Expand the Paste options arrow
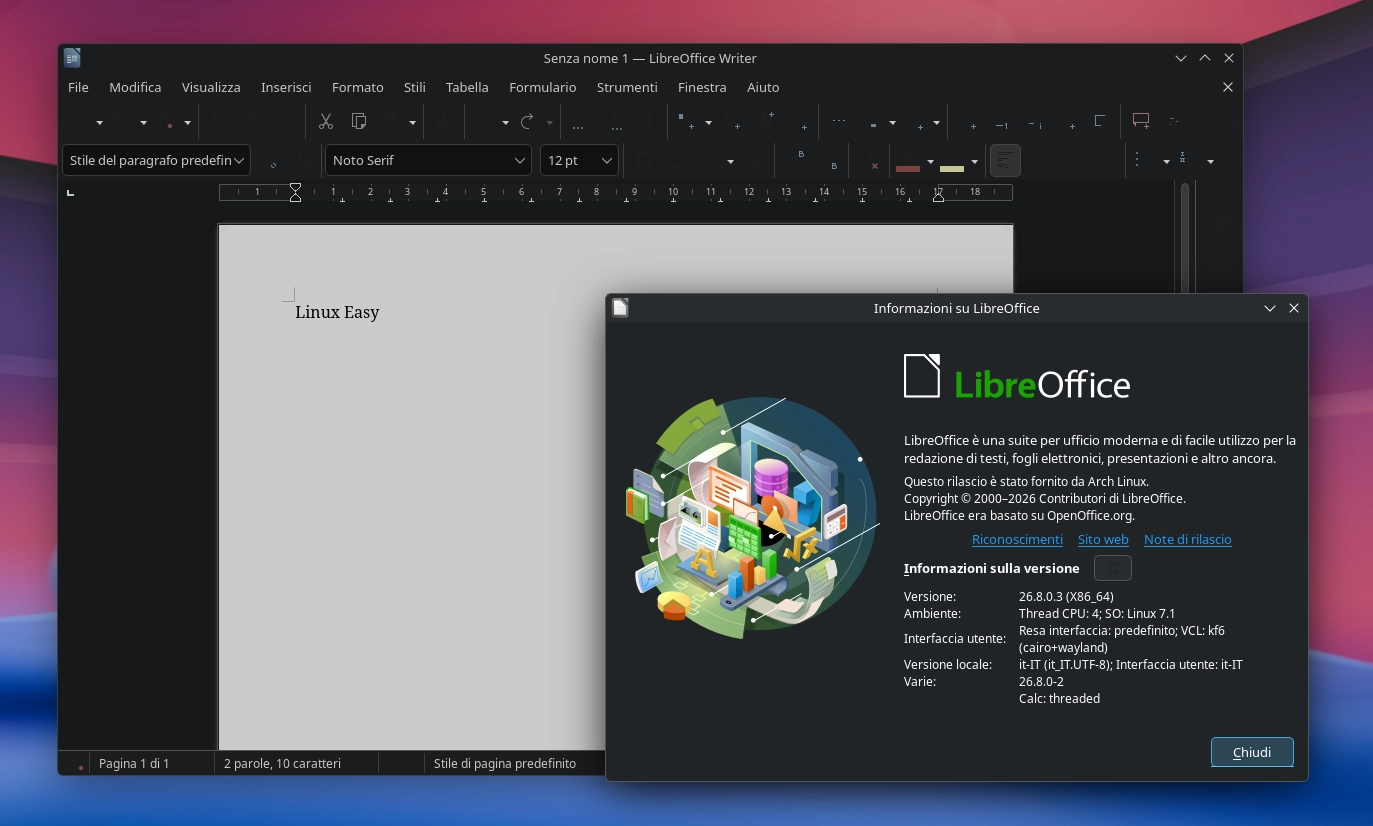Screen dimensions: 1373x826 pyautogui.click(x=412, y=122)
